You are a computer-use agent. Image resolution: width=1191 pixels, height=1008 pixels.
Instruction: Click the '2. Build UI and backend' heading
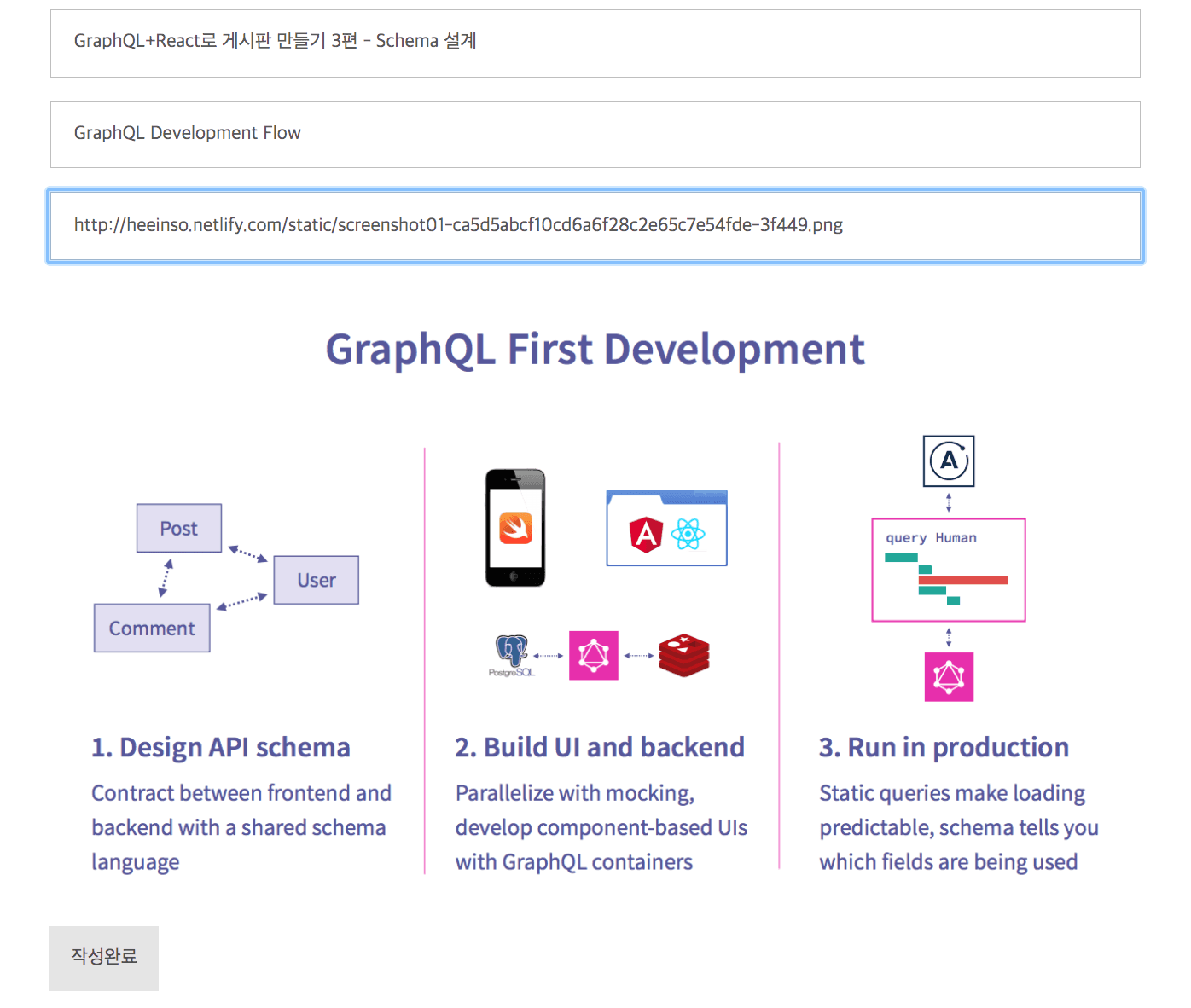[x=599, y=747]
